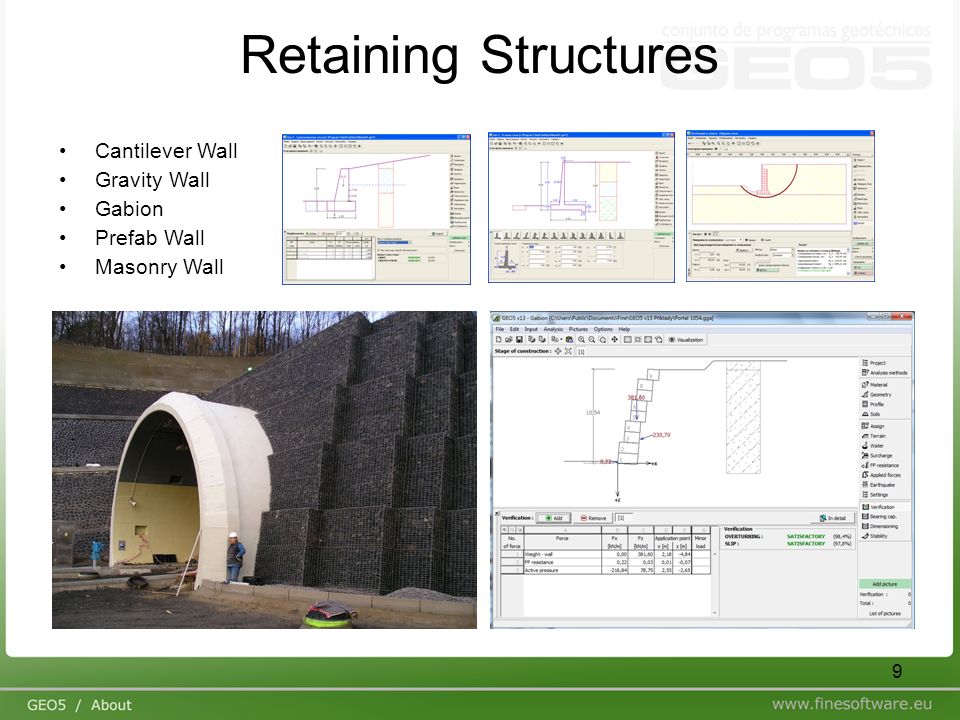This screenshot has height=720, width=960.
Task: Click the 'Cantilever Wall' bullet text
Action: point(166,151)
